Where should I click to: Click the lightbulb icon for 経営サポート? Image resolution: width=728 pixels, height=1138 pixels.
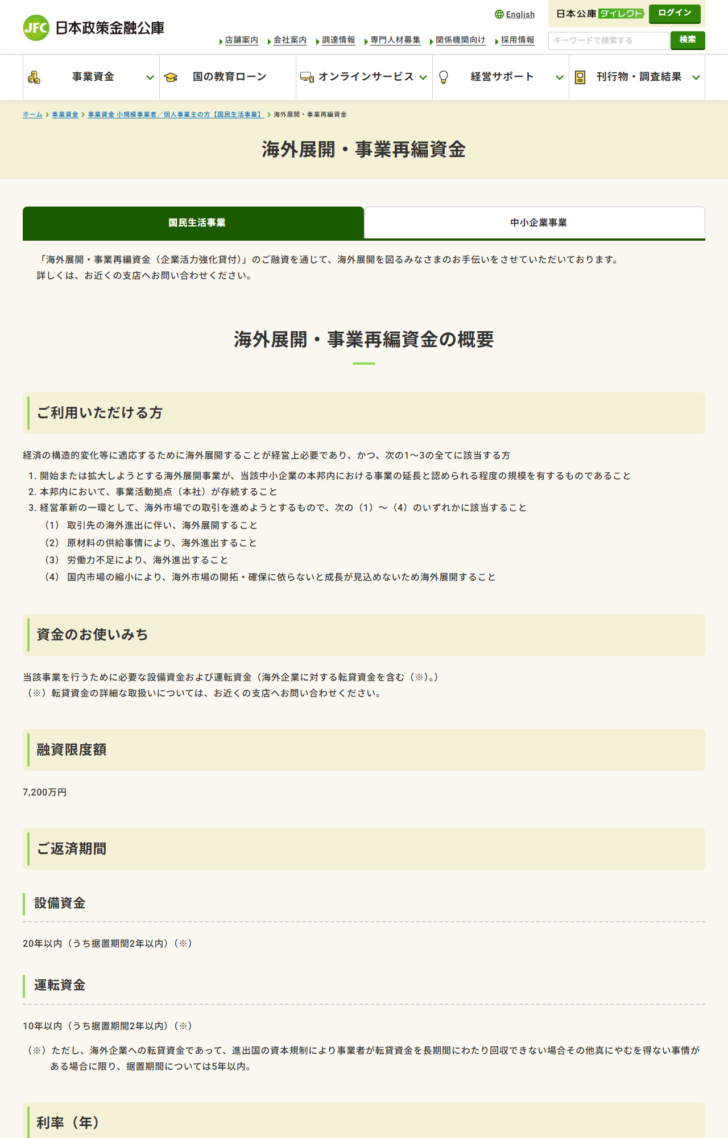443,77
